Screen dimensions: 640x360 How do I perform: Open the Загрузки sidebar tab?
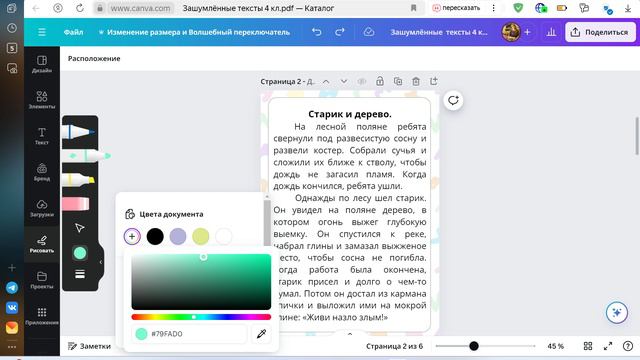(x=42, y=208)
